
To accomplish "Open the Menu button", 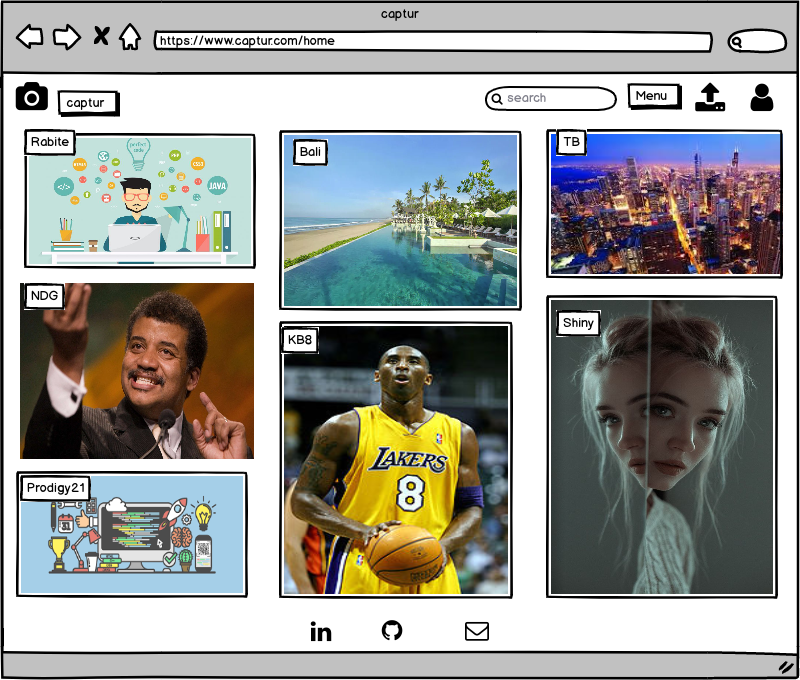I will point(655,96).
